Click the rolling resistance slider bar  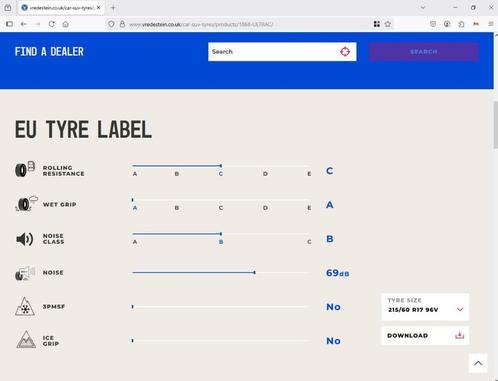pos(221,166)
